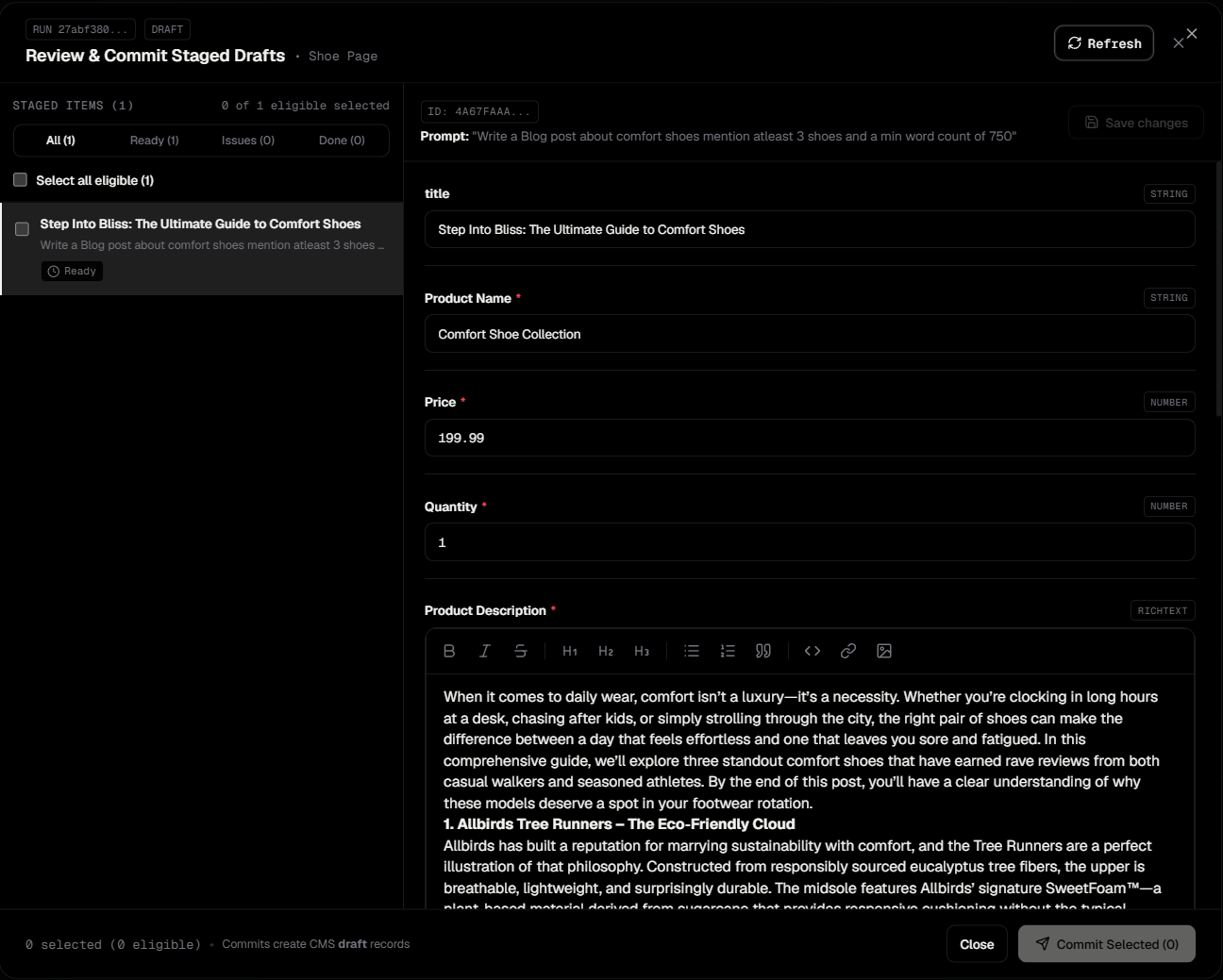Toggle bold formatting in description editor
Image resolution: width=1223 pixels, height=980 pixels.
(x=449, y=651)
